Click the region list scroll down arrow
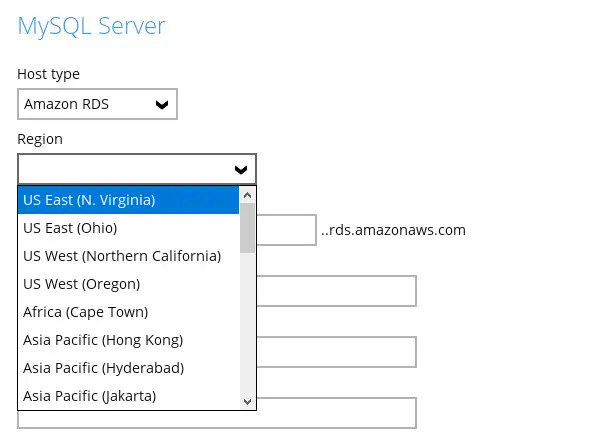 click(248, 401)
